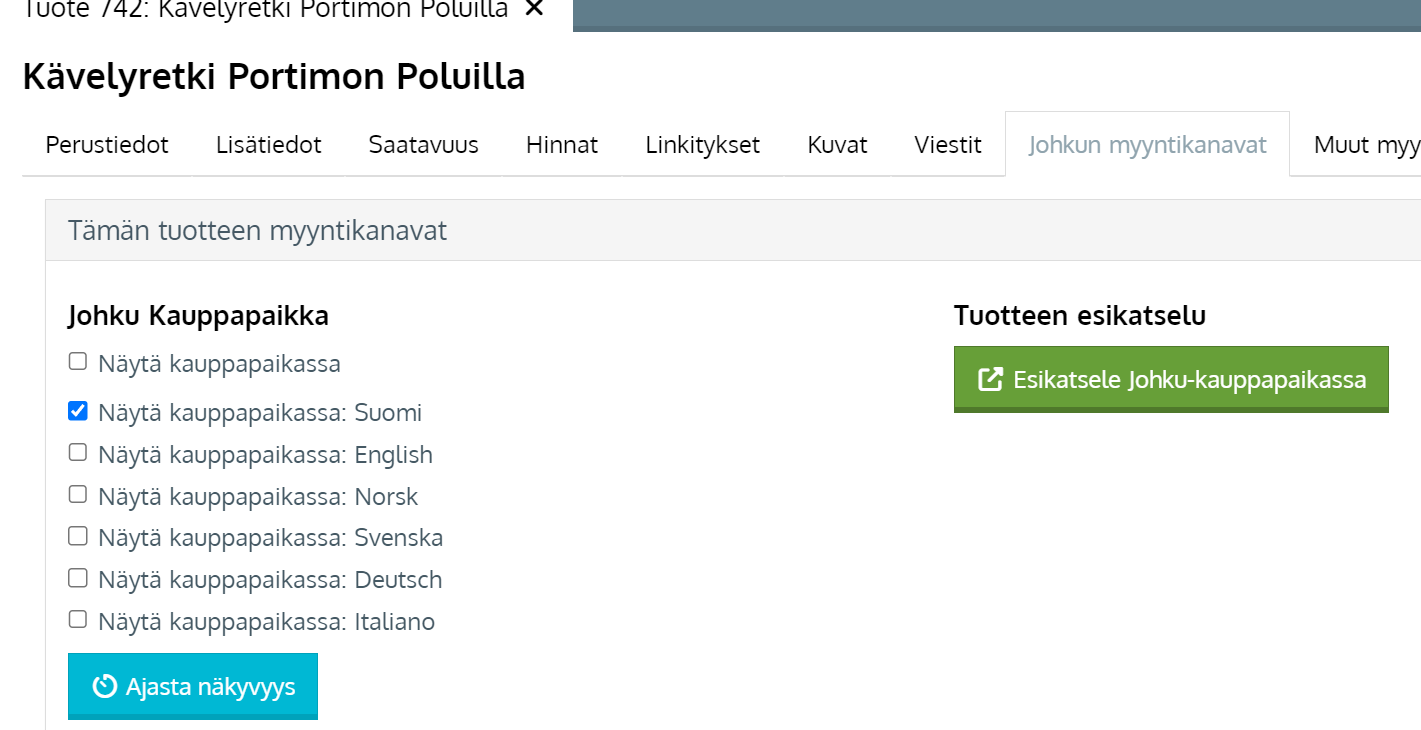Go to the Saatavuus tab
This screenshot has width=1421, height=730.
pyautogui.click(x=423, y=145)
